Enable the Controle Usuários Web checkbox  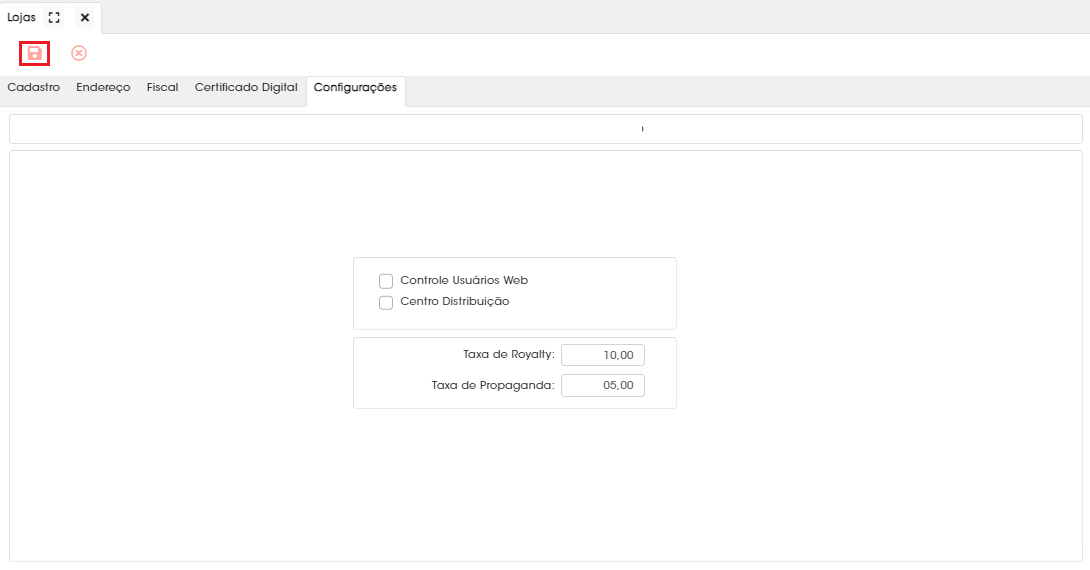[x=386, y=281]
